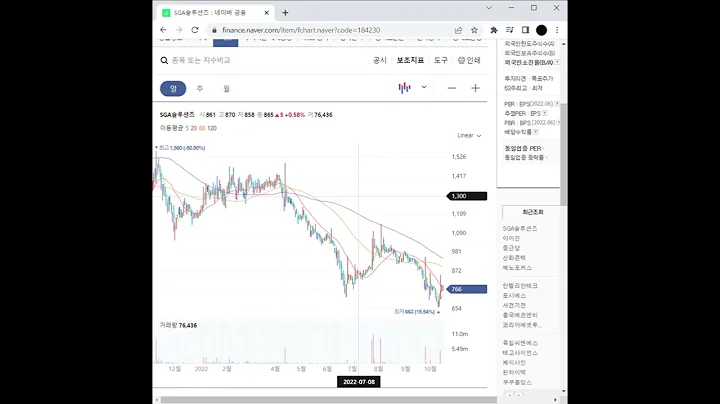720x404 pixels.
Task: Click info icon beside 배당수익률
Action: pos(535,132)
